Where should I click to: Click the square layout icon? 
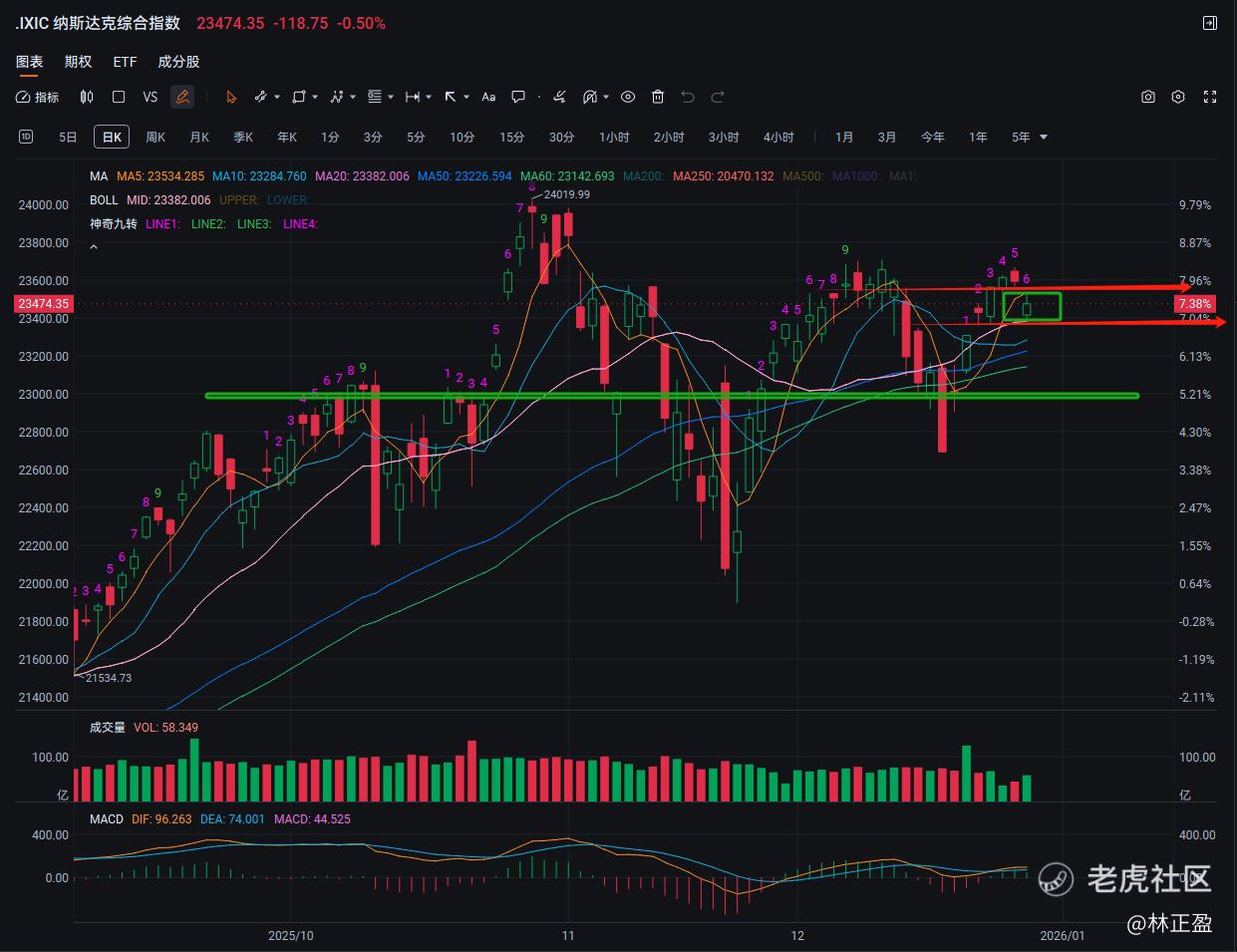[119, 97]
